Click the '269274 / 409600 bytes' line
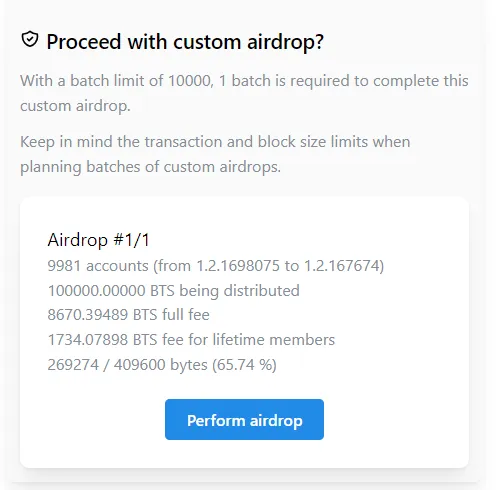The width and height of the screenshot is (496, 490). (162, 364)
